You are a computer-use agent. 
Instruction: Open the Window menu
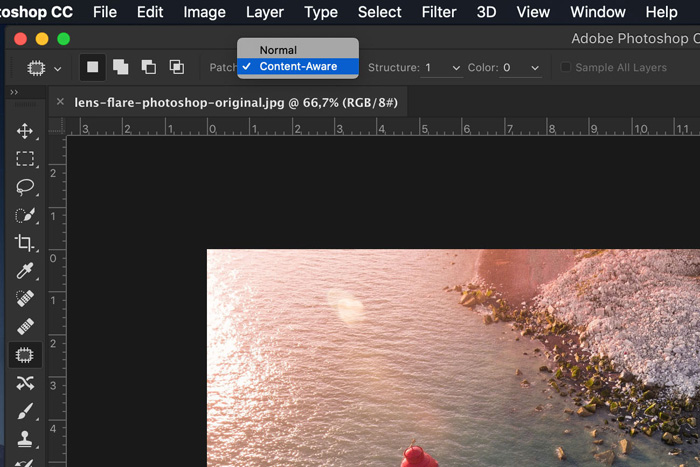click(x=598, y=12)
